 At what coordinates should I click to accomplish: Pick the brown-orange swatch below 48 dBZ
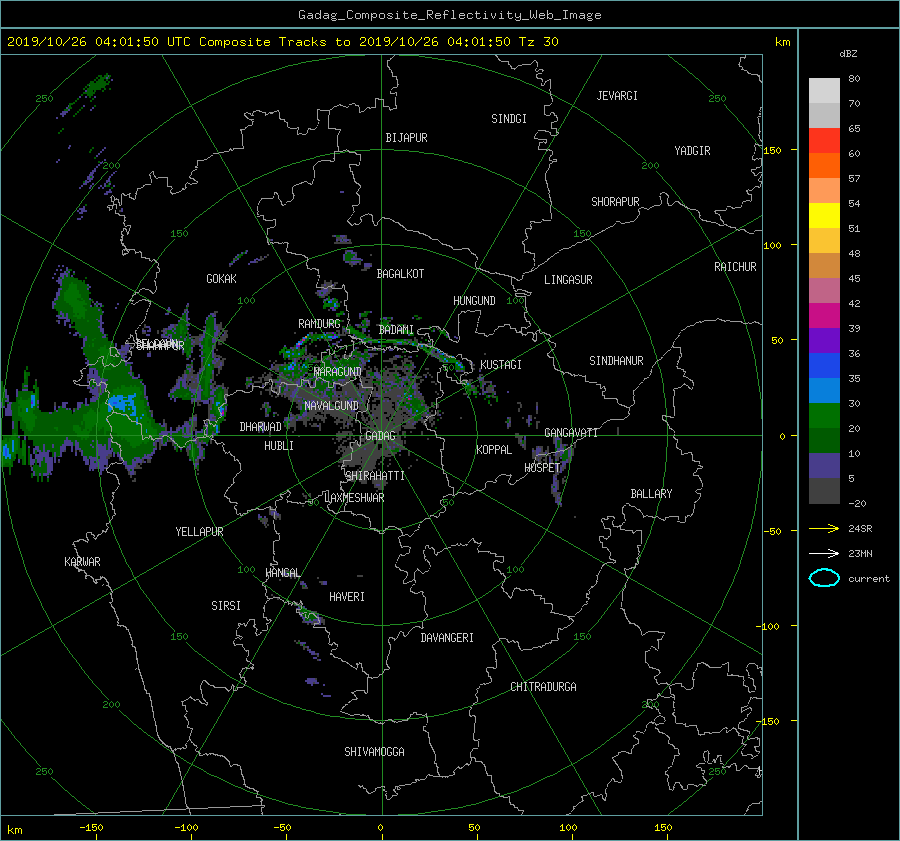coord(824,265)
